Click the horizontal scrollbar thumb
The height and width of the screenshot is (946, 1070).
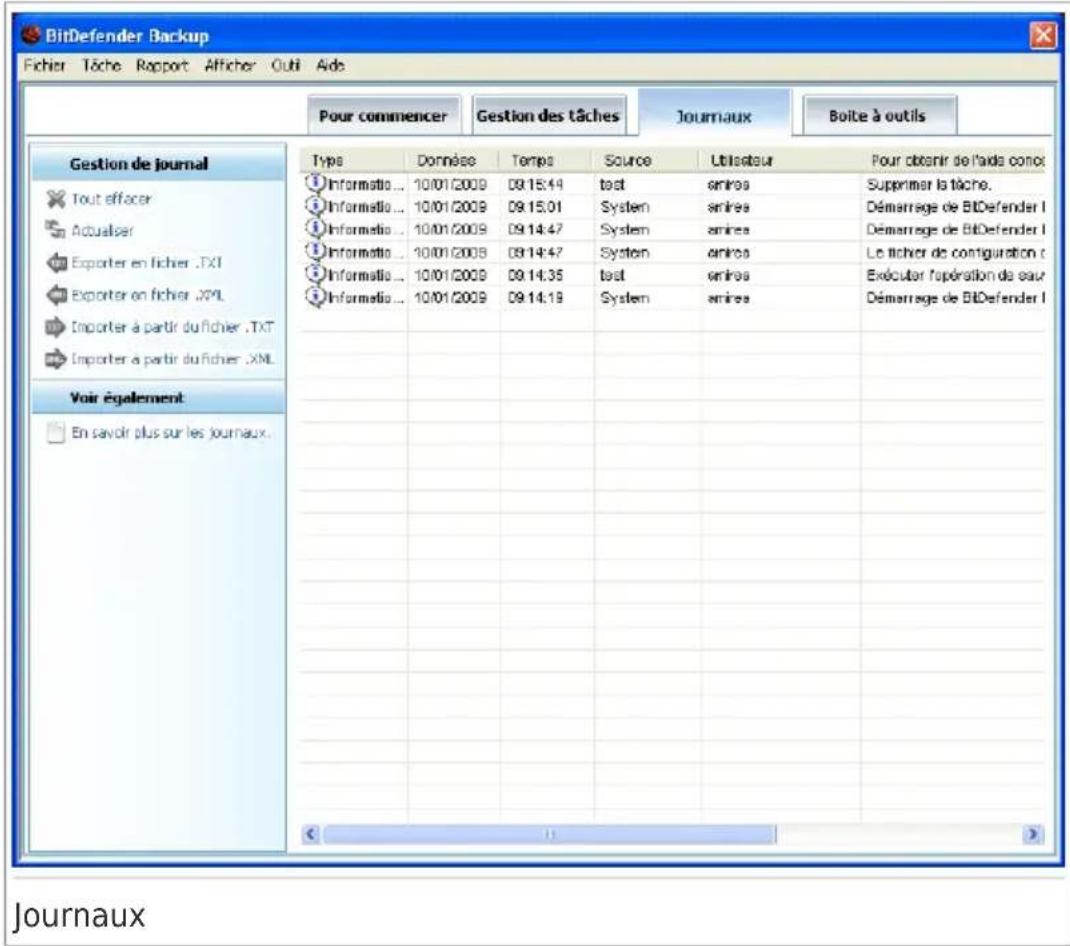point(549,834)
